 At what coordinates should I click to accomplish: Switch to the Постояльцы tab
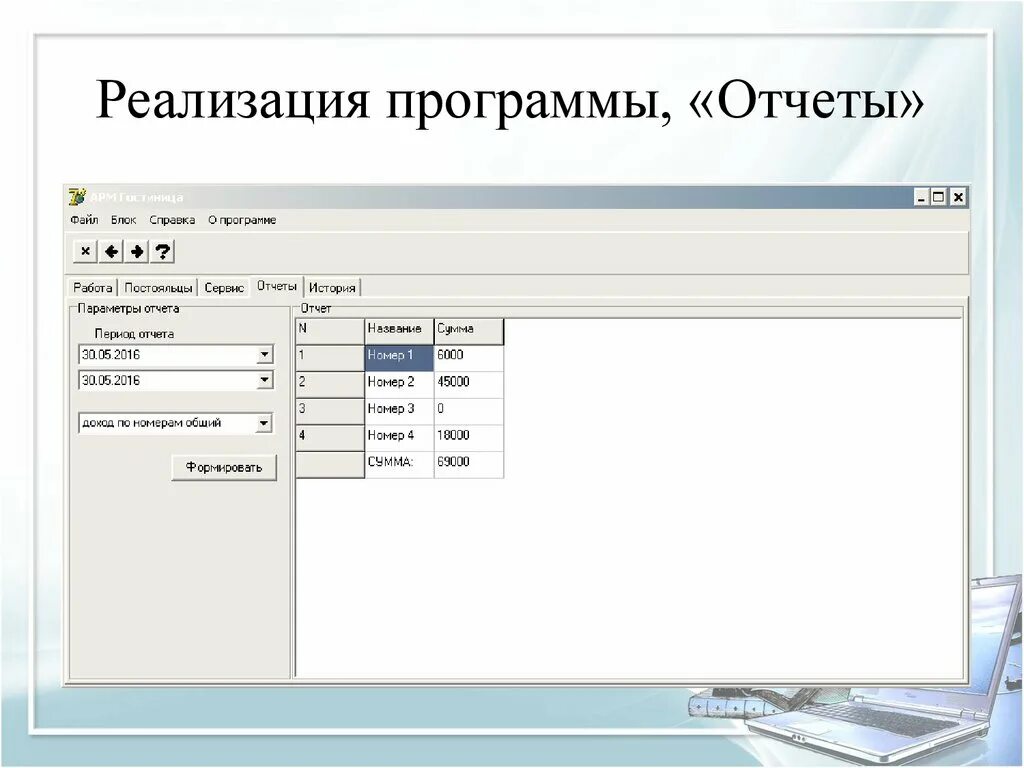pyautogui.click(x=158, y=287)
